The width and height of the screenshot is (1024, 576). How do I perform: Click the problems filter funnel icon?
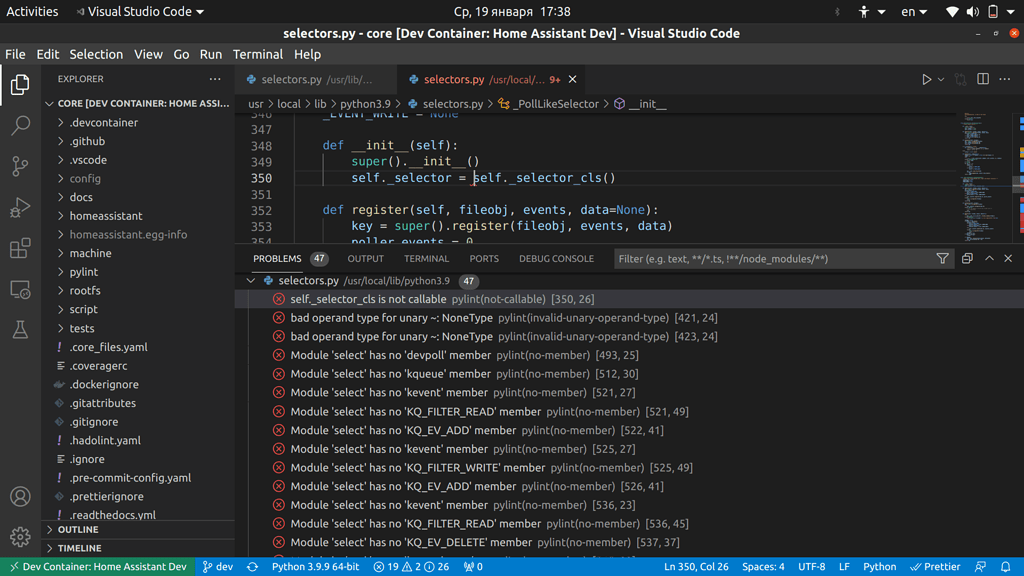point(942,259)
